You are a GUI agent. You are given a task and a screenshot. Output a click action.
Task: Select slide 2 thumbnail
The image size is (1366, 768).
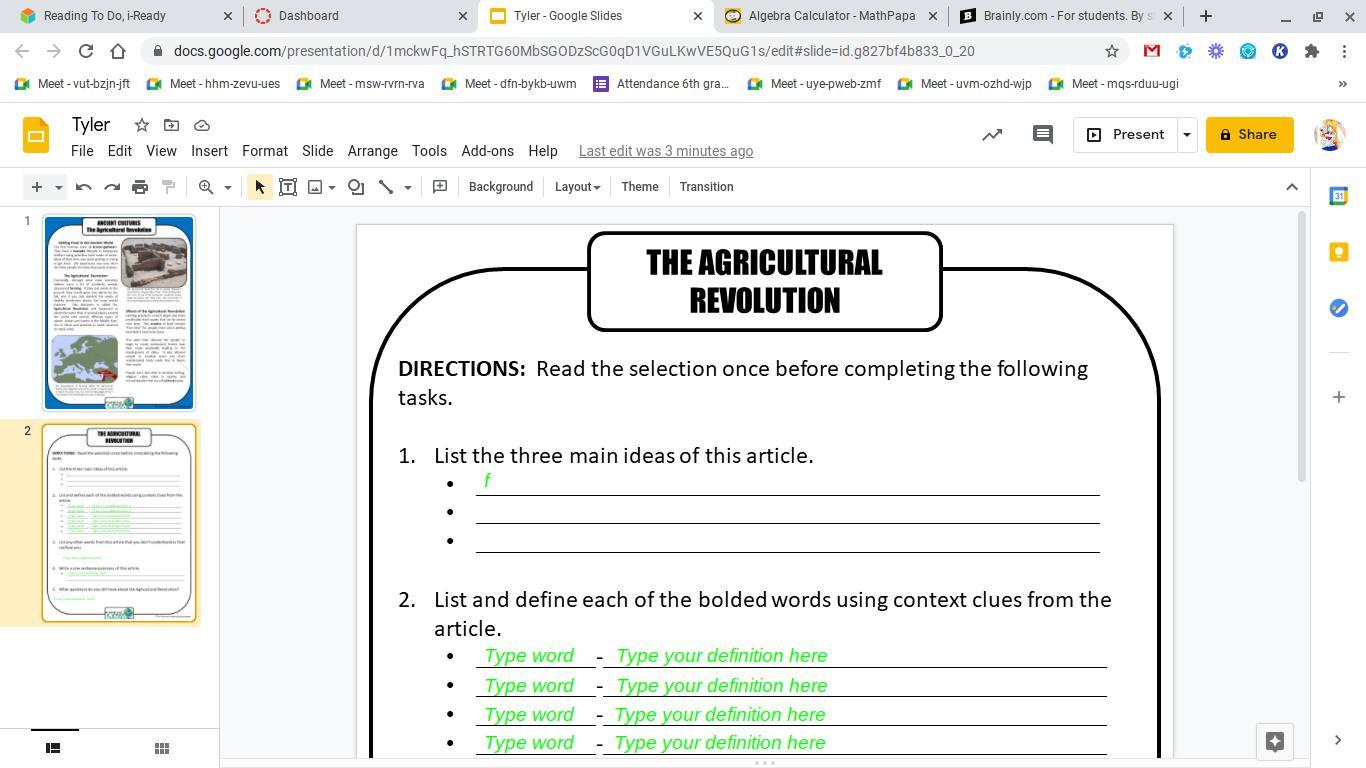[x=119, y=523]
